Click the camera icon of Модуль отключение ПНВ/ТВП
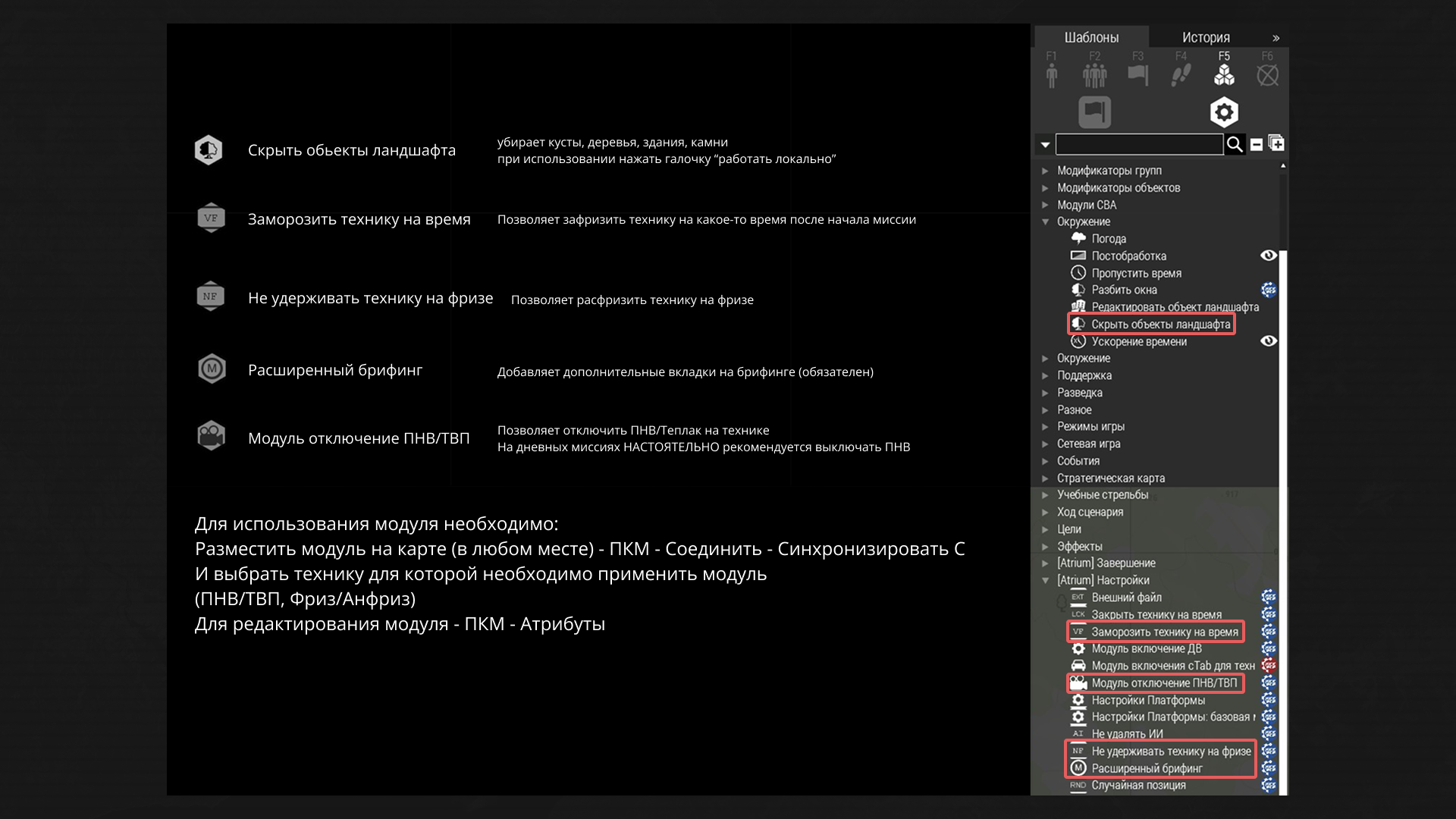The width and height of the screenshot is (1456, 819). (1078, 682)
